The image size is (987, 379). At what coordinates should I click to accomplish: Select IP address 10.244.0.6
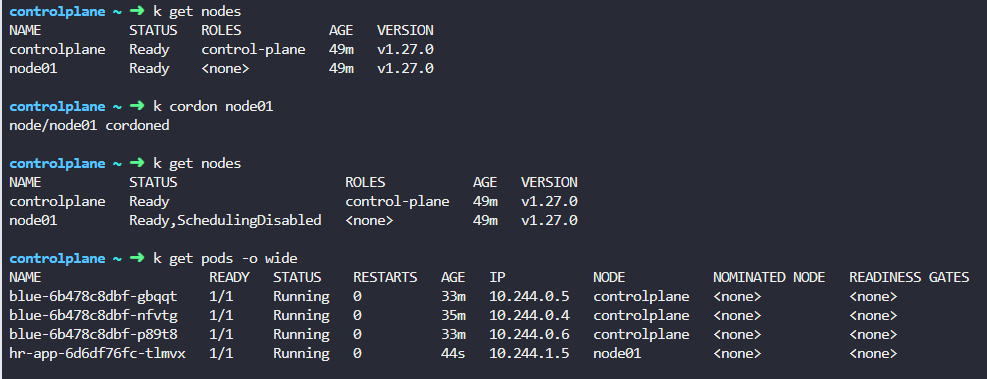click(529, 334)
